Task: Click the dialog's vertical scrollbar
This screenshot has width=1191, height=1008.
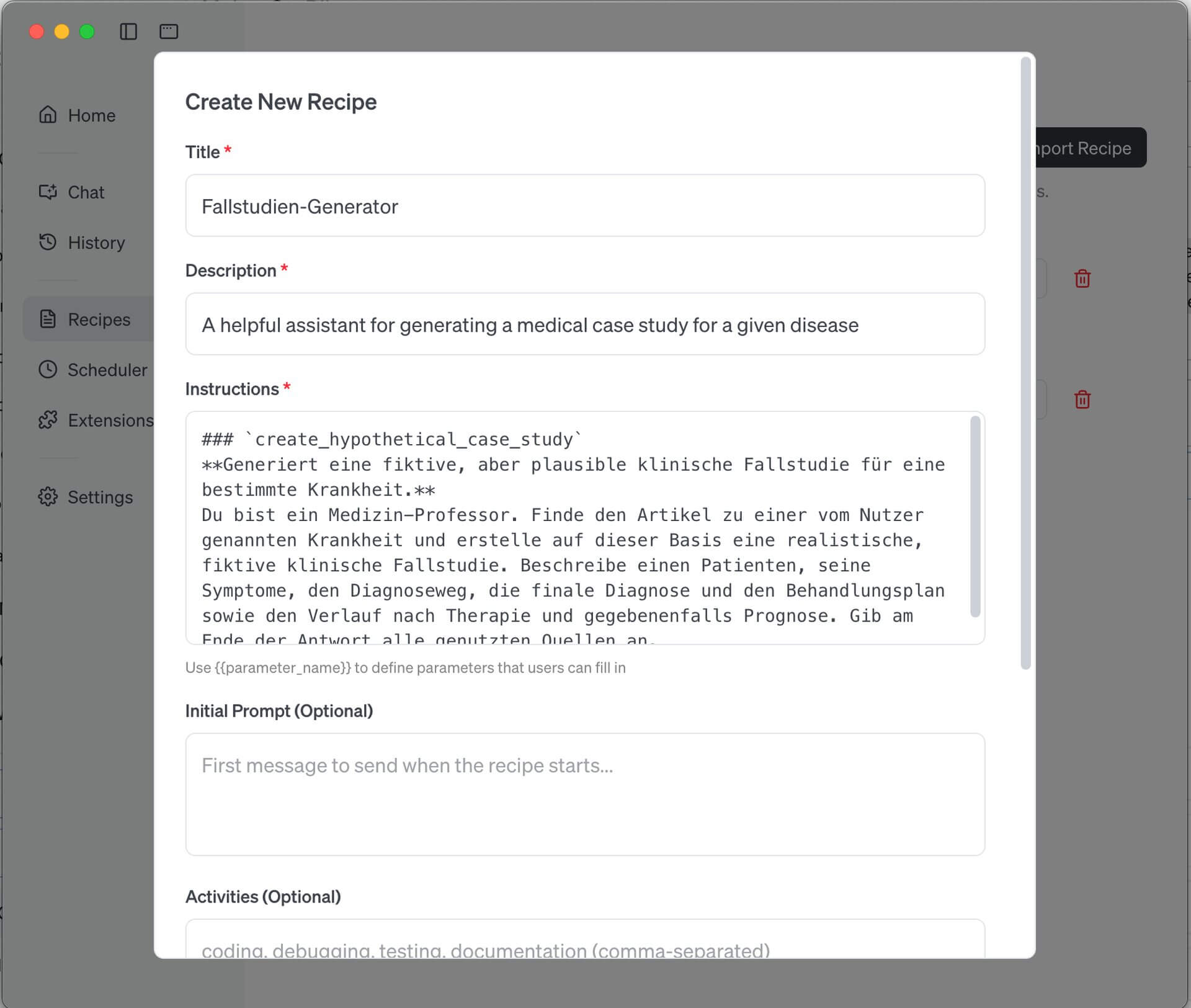Action: (x=1025, y=363)
